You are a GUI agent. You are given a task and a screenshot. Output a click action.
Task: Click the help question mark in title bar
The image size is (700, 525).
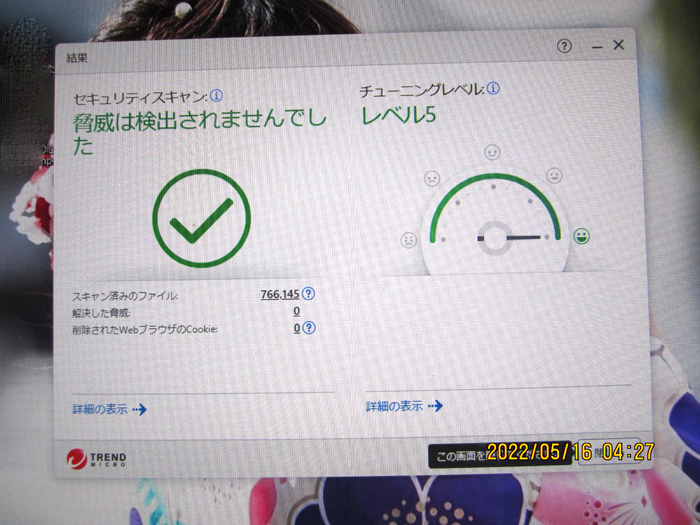[565, 47]
